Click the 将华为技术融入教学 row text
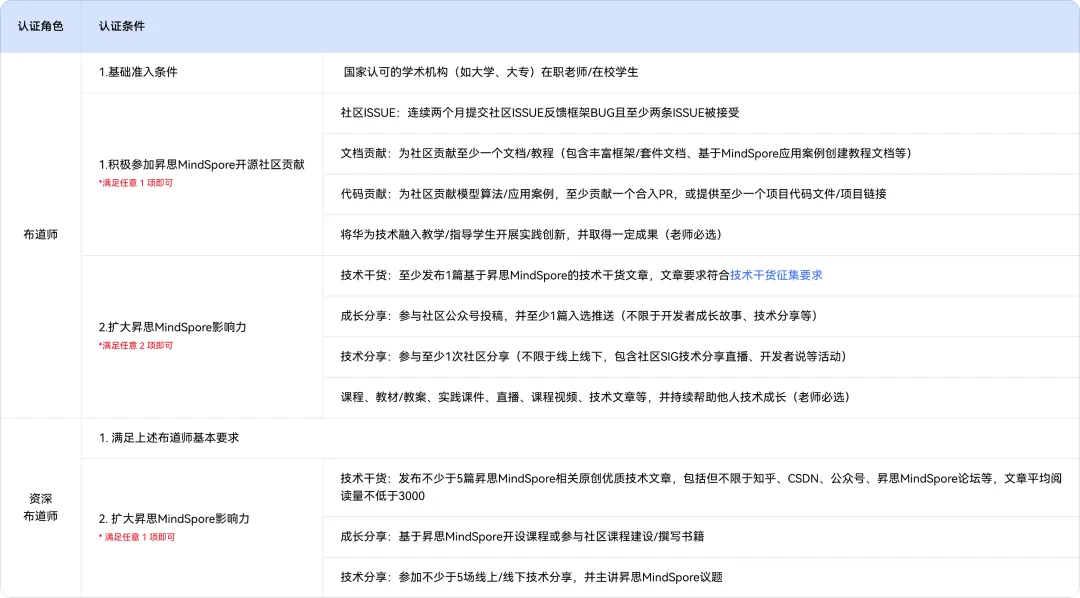1080x598 pixels. pyautogui.click(x=530, y=234)
